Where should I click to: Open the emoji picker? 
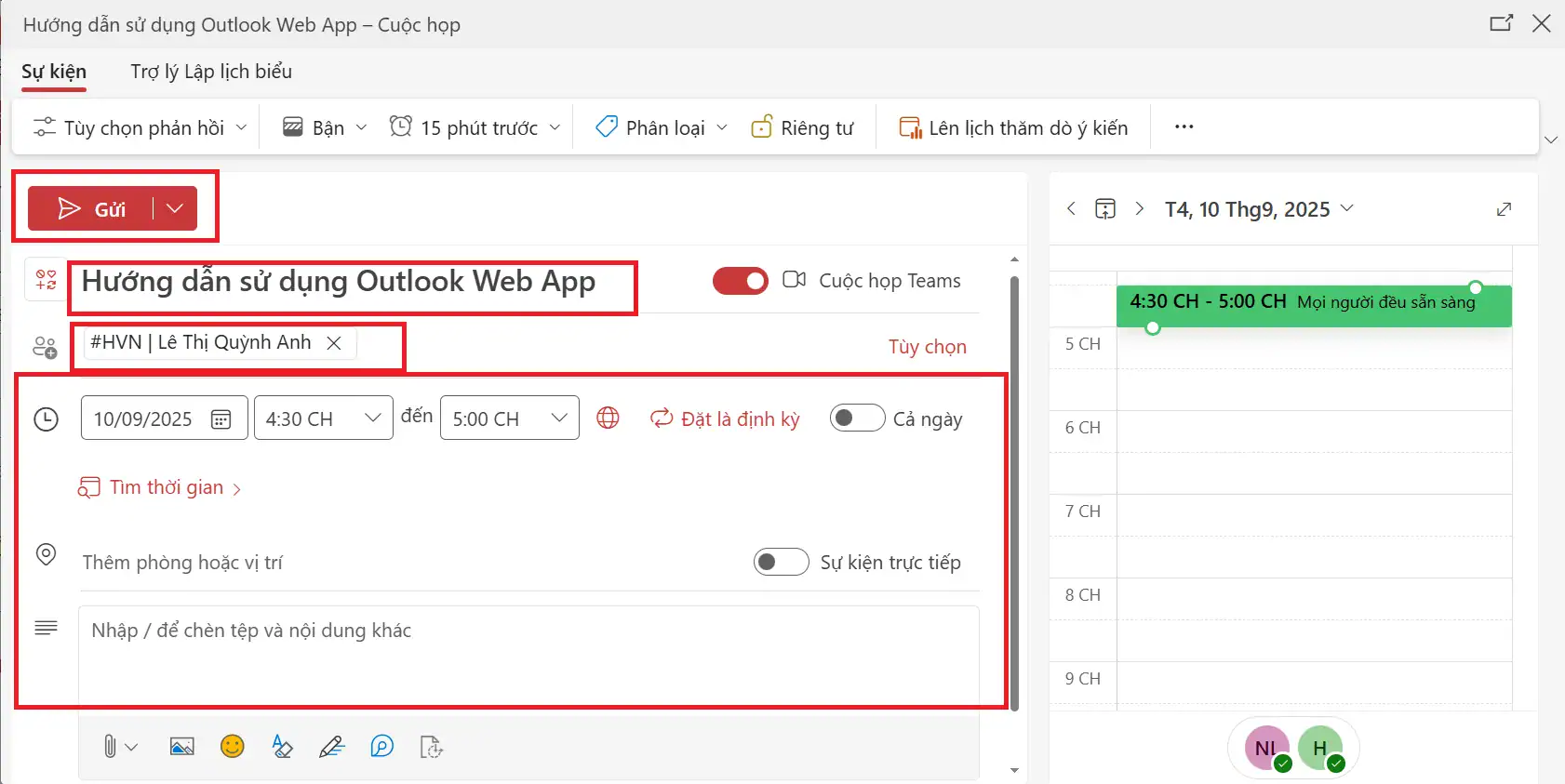(x=233, y=747)
